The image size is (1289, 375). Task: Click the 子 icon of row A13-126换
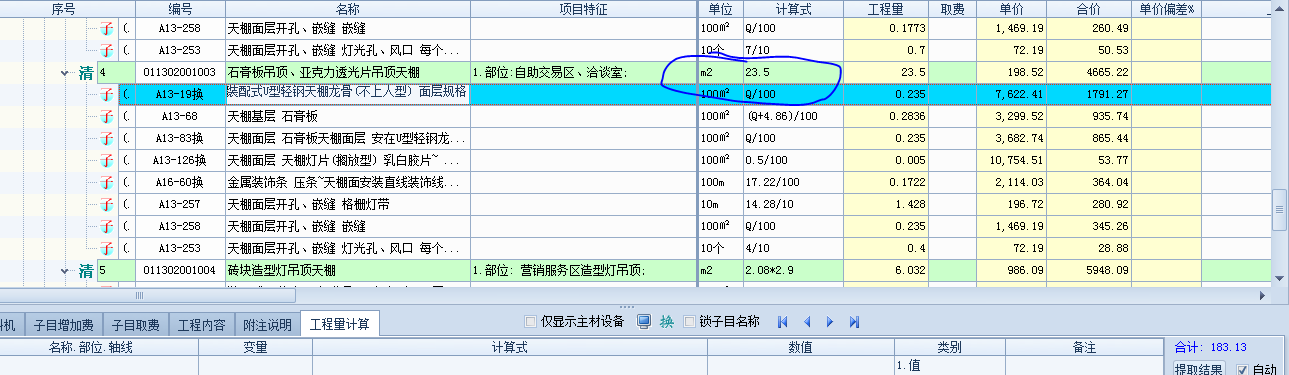pos(106,160)
